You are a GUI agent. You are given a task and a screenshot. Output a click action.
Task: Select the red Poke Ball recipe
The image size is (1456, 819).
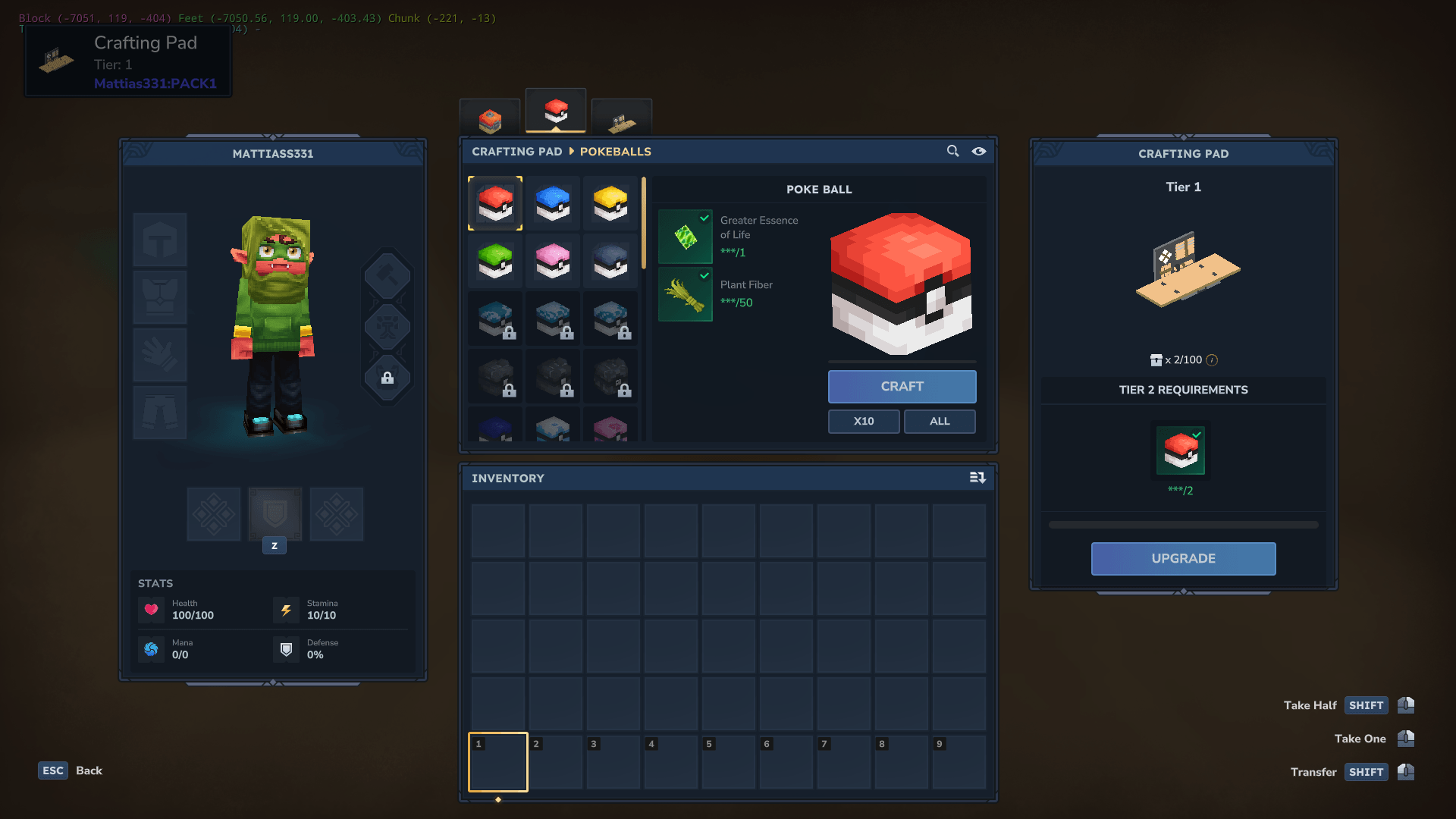pos(495,203)
